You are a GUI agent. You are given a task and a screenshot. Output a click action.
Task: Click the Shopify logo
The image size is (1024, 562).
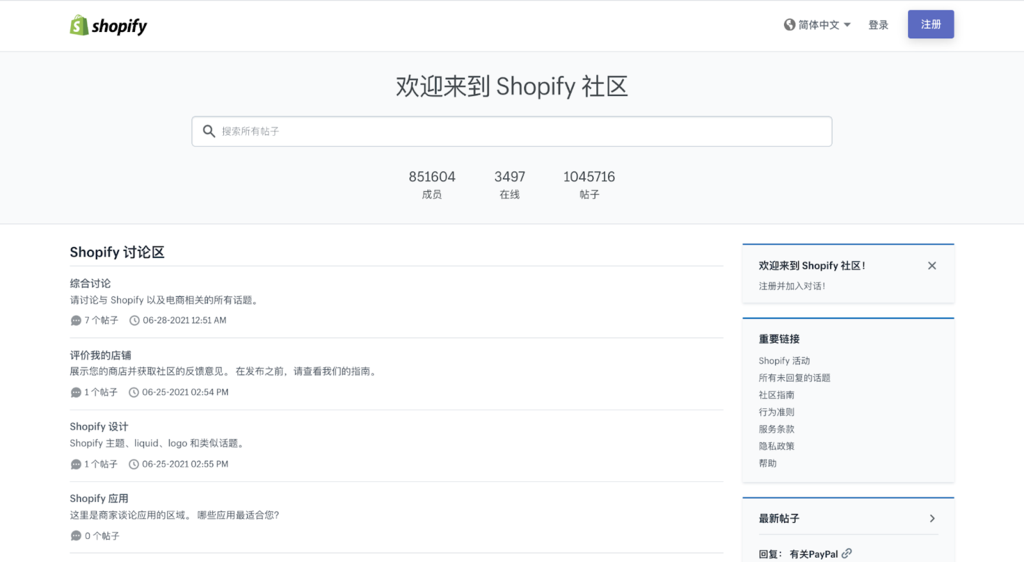click(x=108, y=25)
